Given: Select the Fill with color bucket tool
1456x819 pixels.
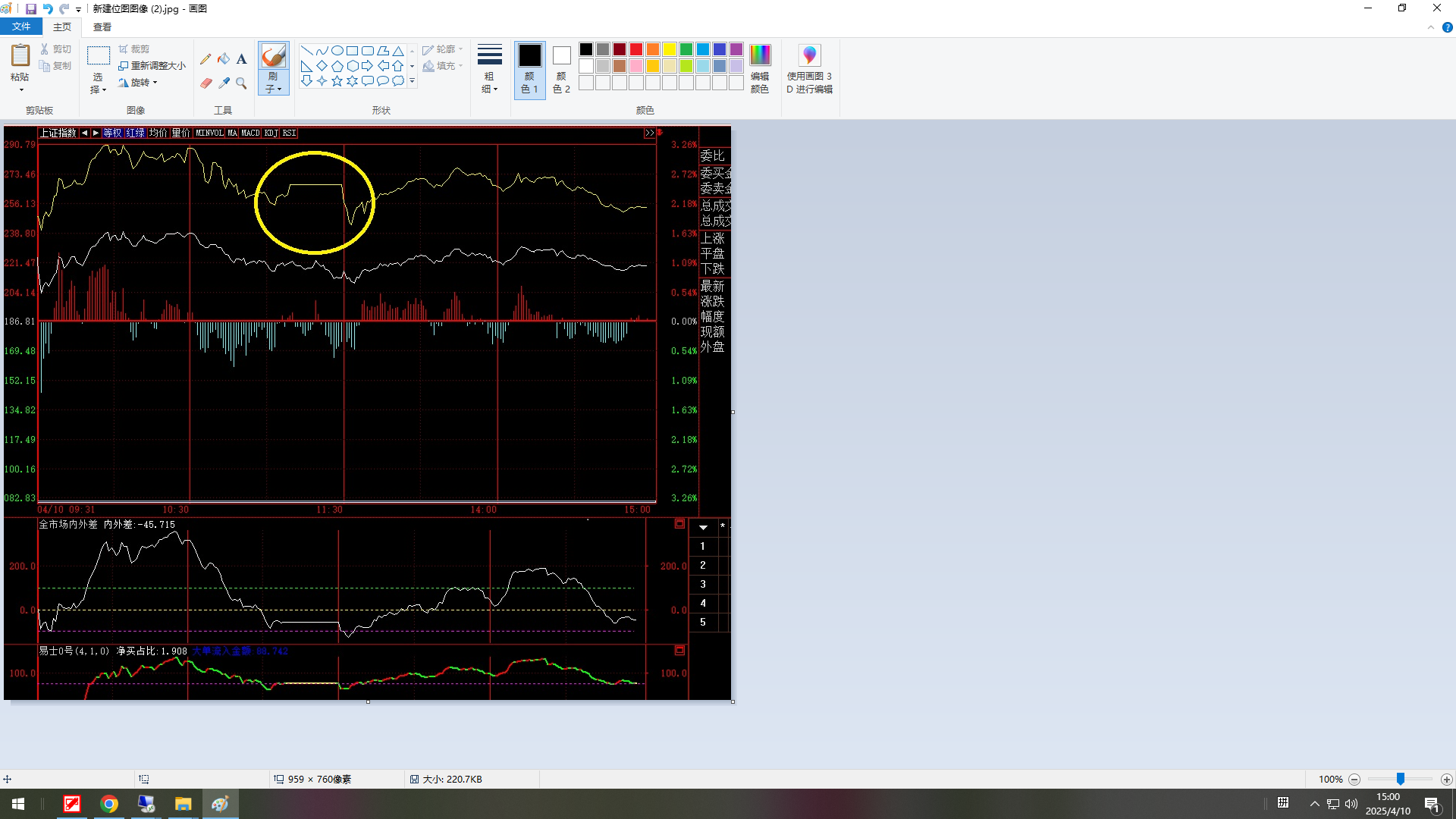Looking at the screenshot, I should pos(224,59).
